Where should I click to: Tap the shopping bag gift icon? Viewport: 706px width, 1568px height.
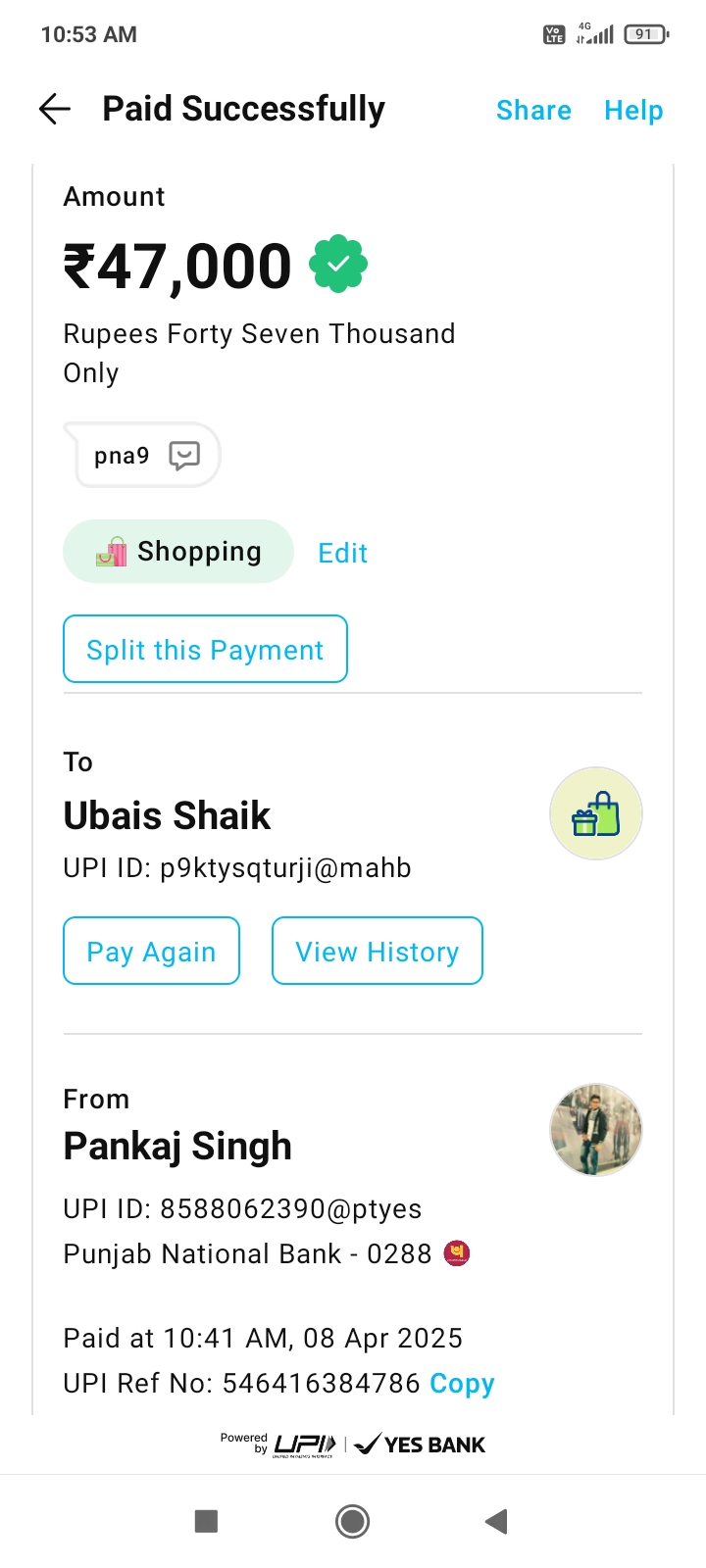[x=596, y=813]
